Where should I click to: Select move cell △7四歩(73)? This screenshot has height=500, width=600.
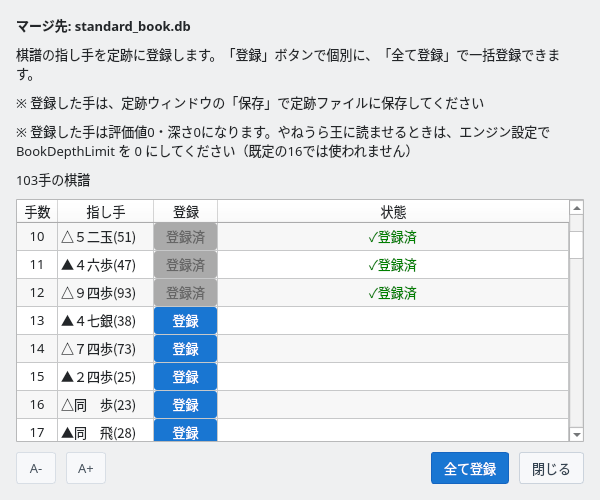click(106, 349)
